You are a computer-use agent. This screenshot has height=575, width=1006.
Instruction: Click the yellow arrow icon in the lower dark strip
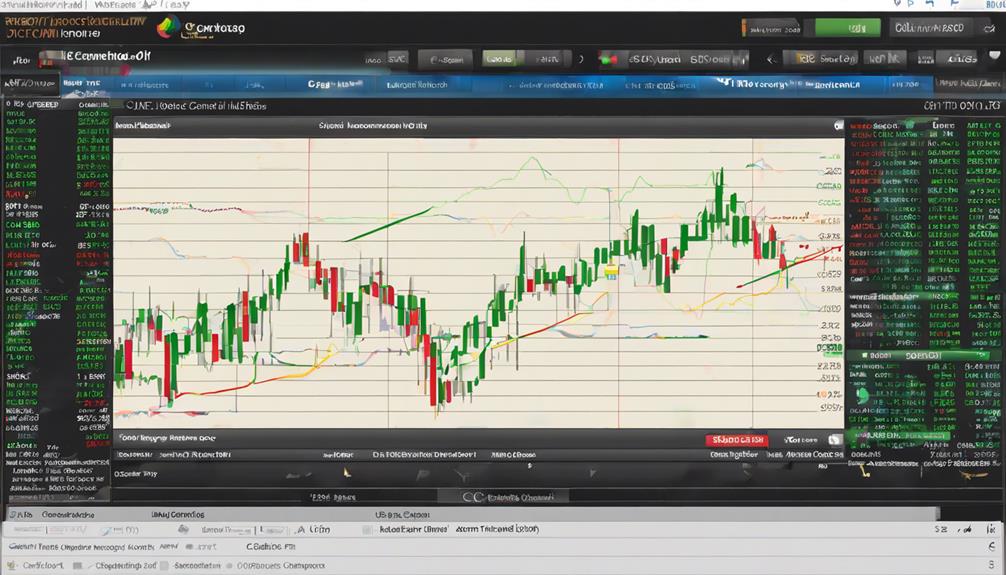coord(347,474)
